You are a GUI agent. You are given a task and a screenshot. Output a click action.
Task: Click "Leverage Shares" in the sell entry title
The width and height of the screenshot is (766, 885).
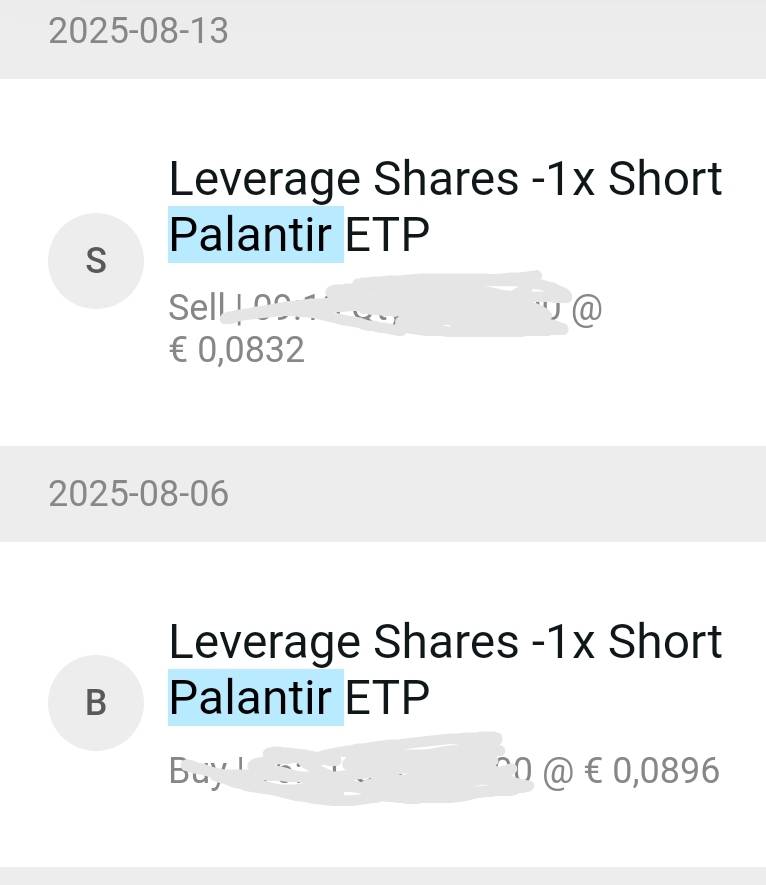pos(336,180)
